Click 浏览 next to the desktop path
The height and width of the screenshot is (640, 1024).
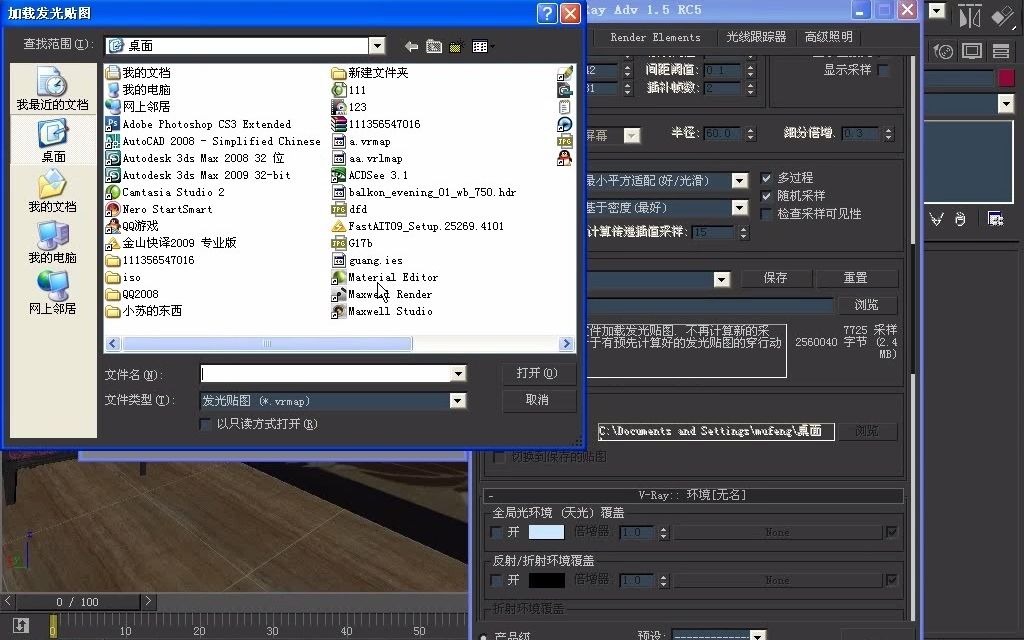click(x=868, y=430)
